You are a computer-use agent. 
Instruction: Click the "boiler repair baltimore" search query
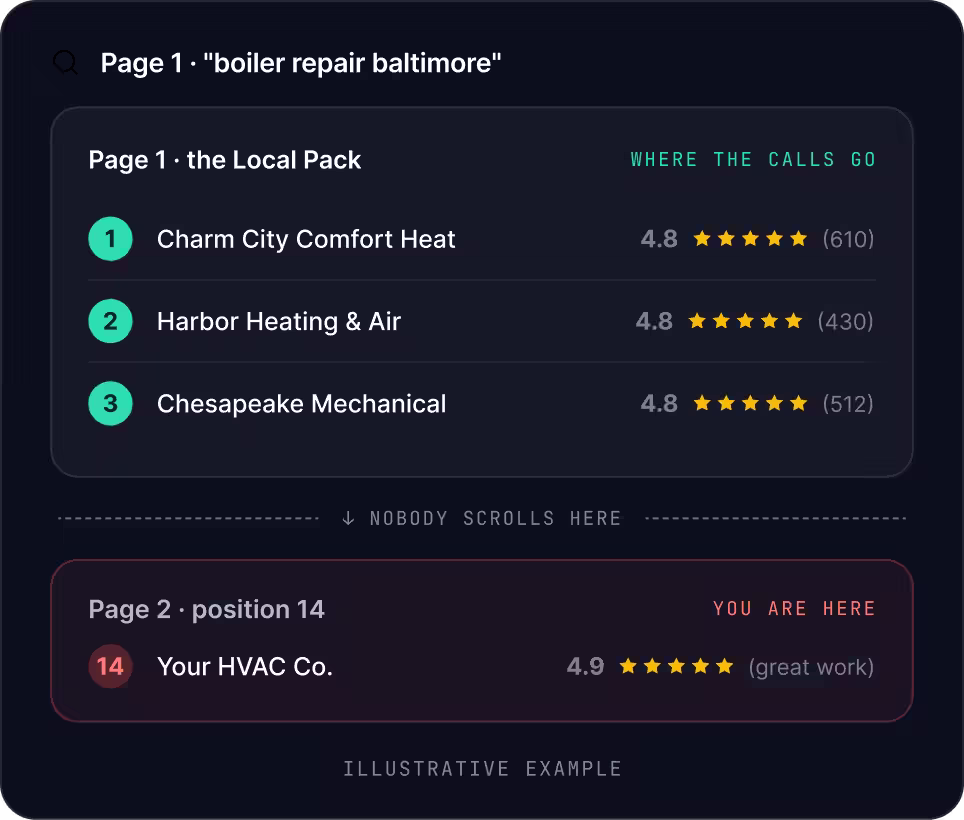(x=352, y=63)
